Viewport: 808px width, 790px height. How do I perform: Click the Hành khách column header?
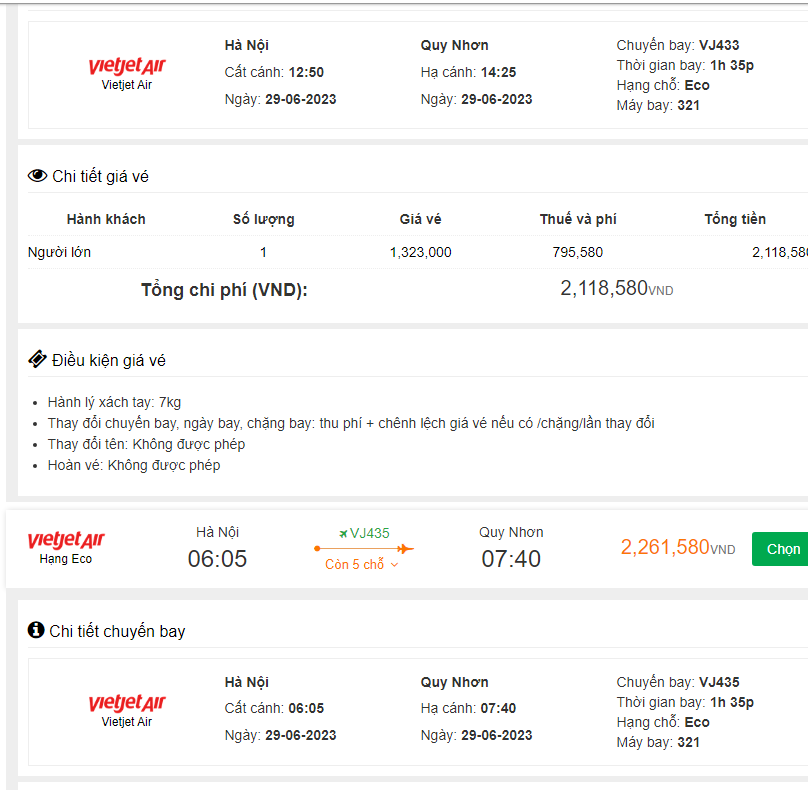pos(106,219)
